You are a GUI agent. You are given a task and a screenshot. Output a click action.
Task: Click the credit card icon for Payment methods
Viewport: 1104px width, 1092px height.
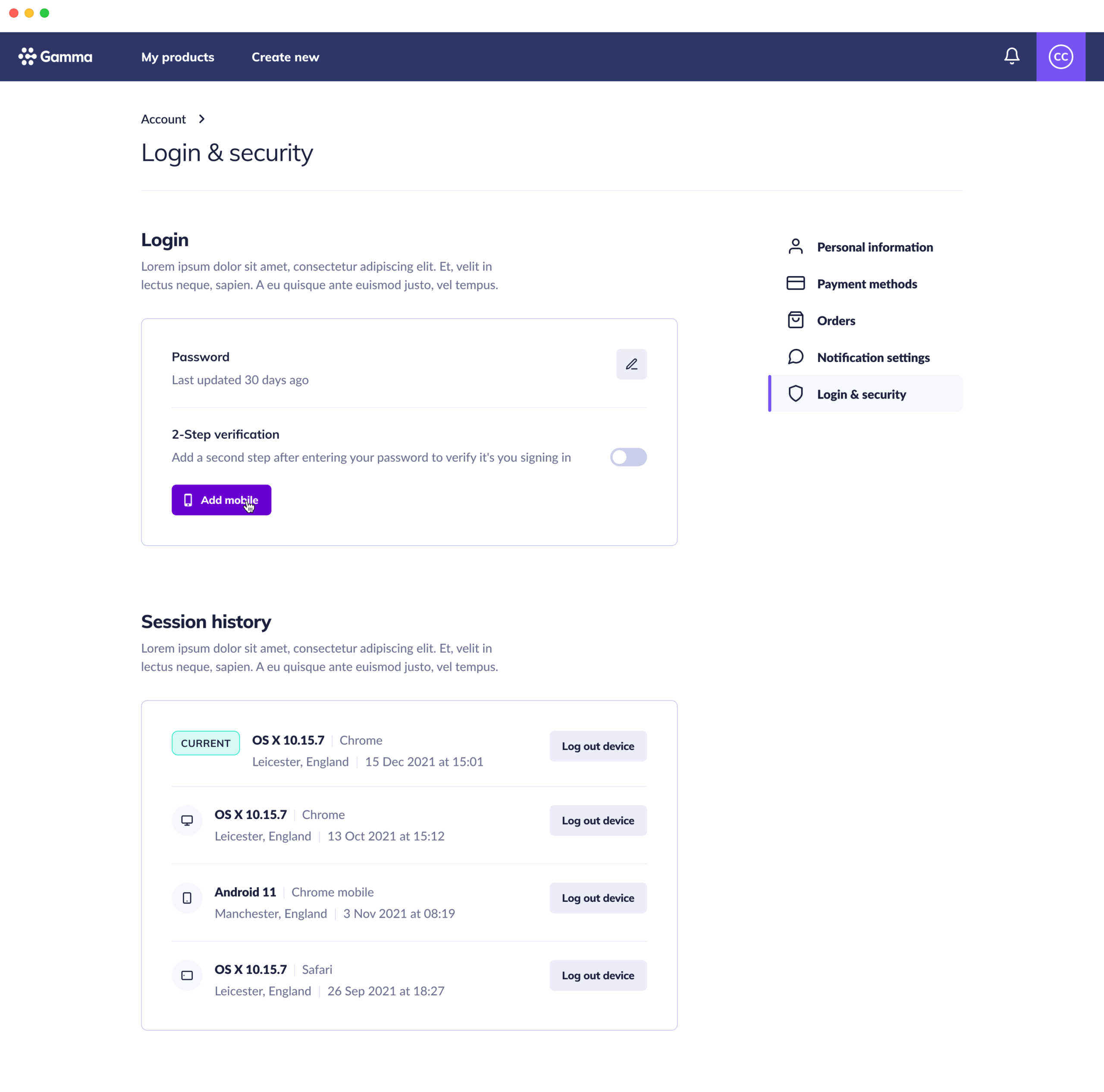click(795, 283)
